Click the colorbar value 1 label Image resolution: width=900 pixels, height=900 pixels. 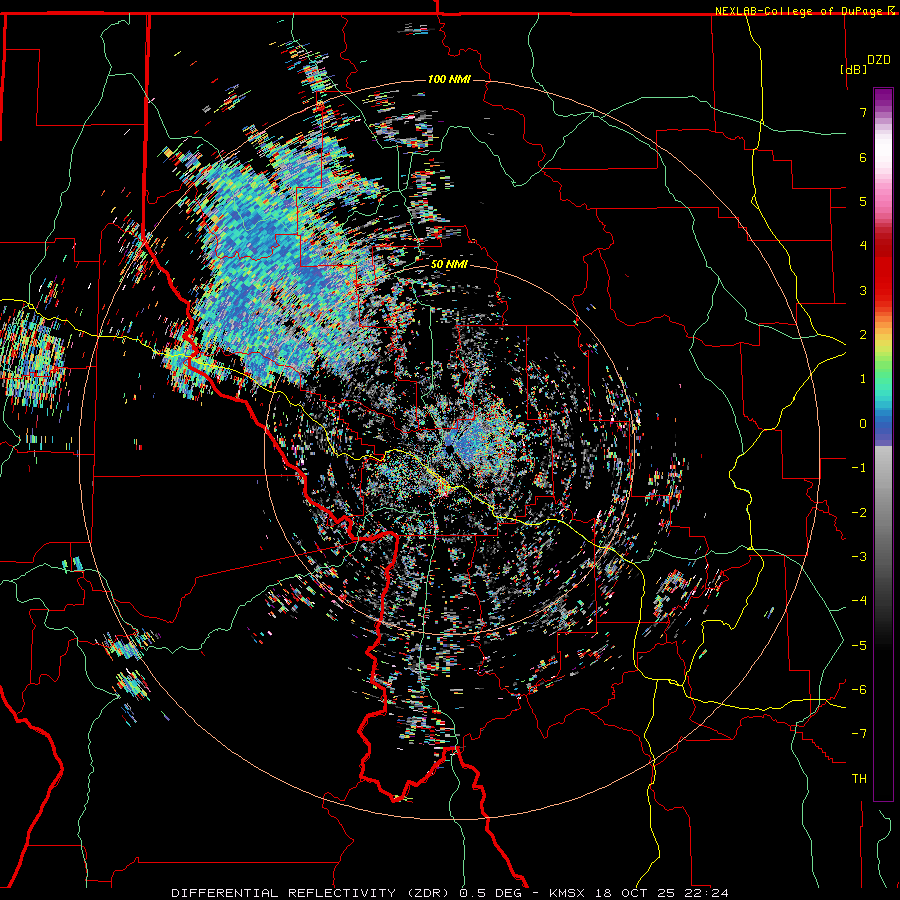[863, 379]
